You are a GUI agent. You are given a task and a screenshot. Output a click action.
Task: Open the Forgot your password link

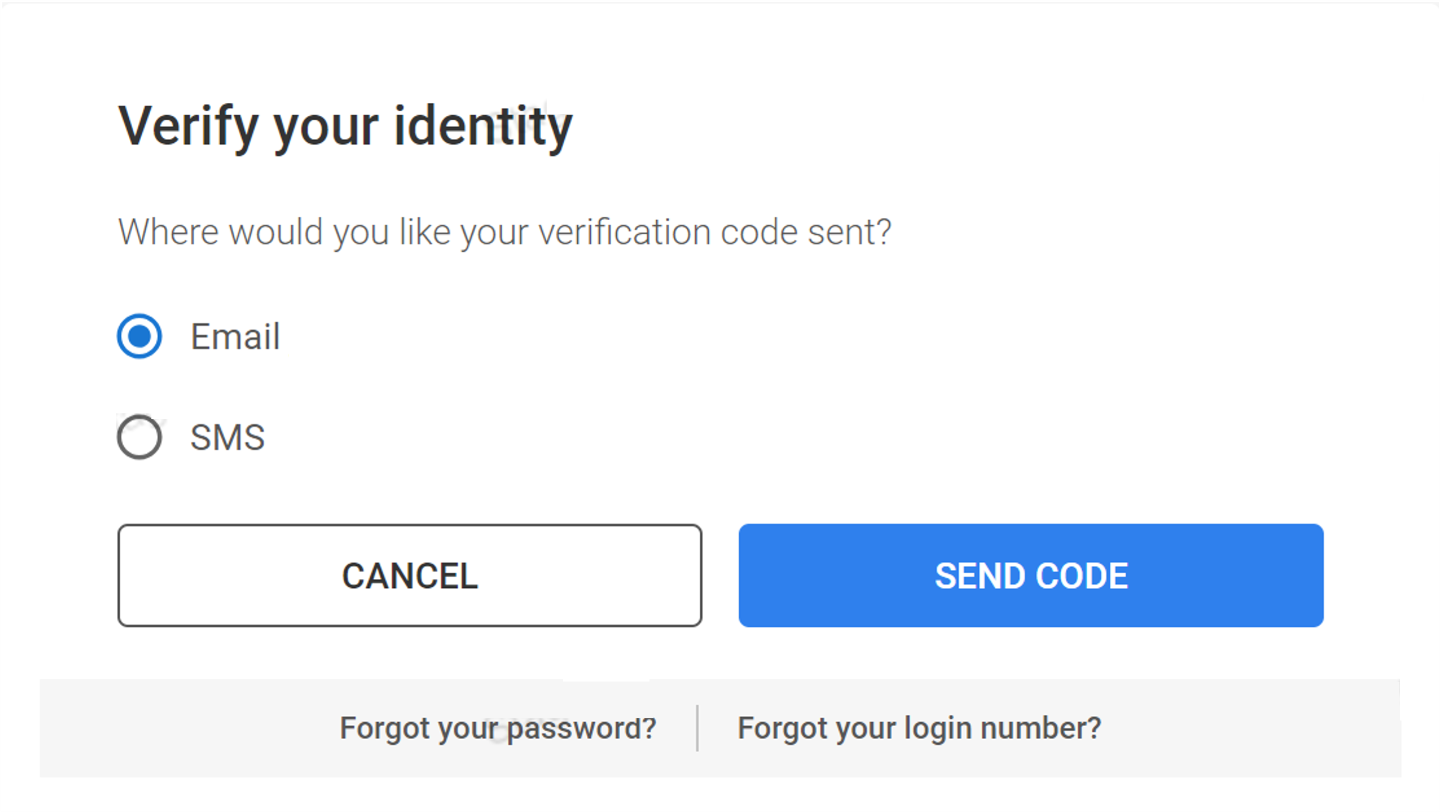498,728
